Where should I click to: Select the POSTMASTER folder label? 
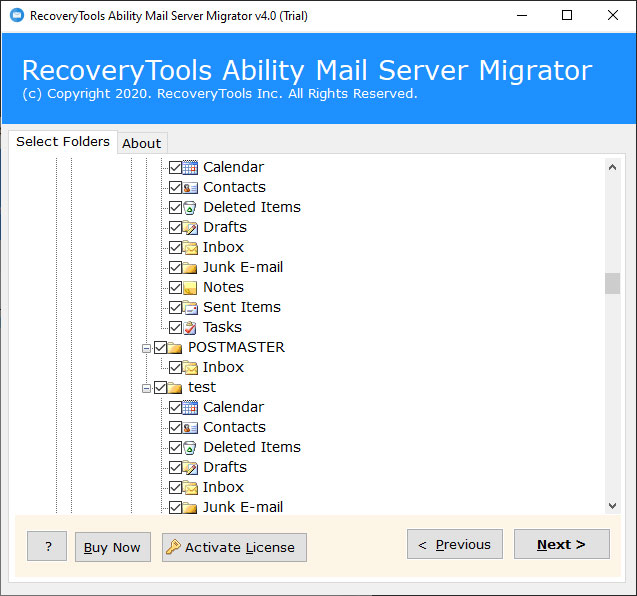pyautogui.click(x=236, y=347)
